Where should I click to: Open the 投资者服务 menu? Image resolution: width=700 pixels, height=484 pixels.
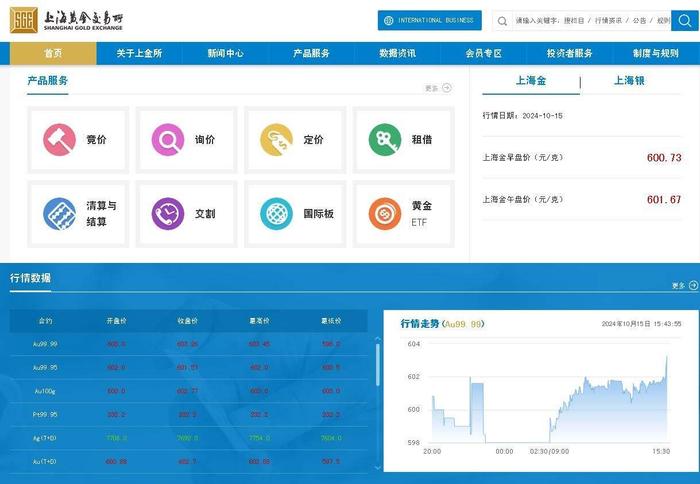click(x=570, y=54)
